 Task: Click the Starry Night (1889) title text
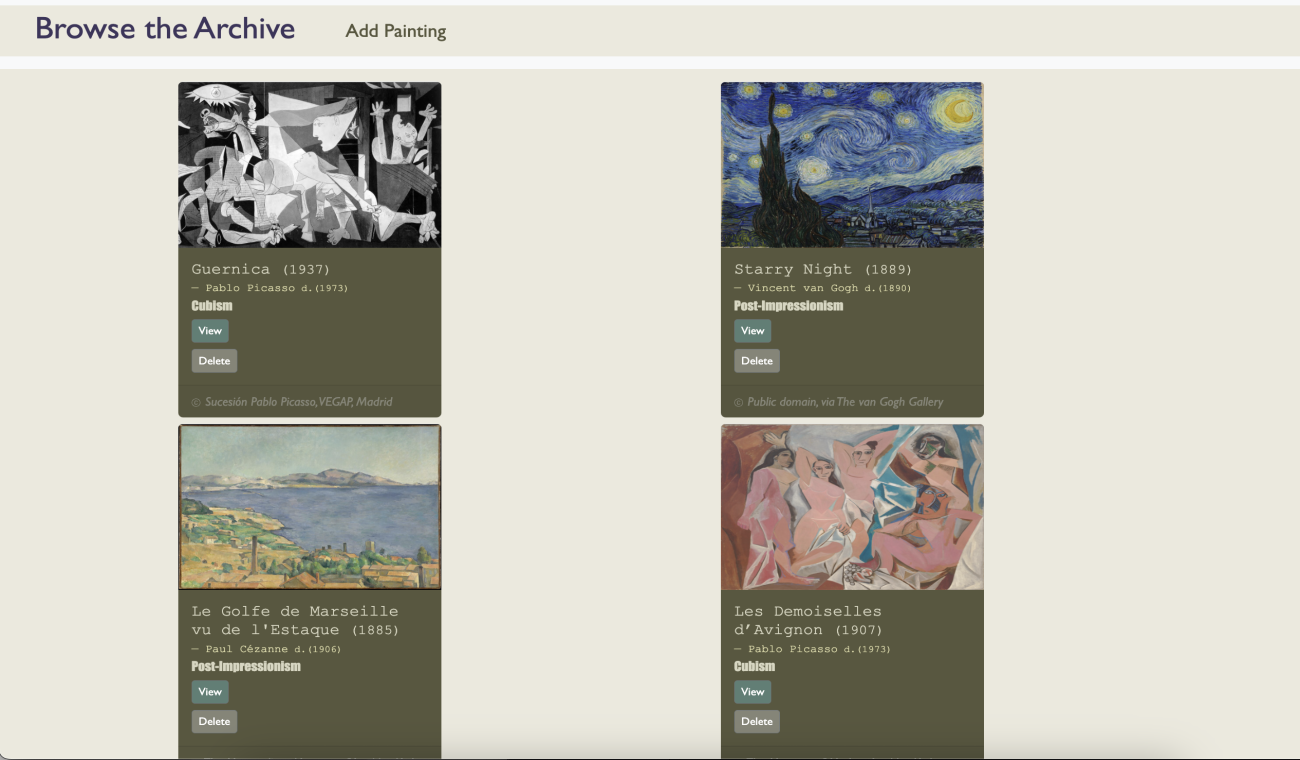(822, 269)
